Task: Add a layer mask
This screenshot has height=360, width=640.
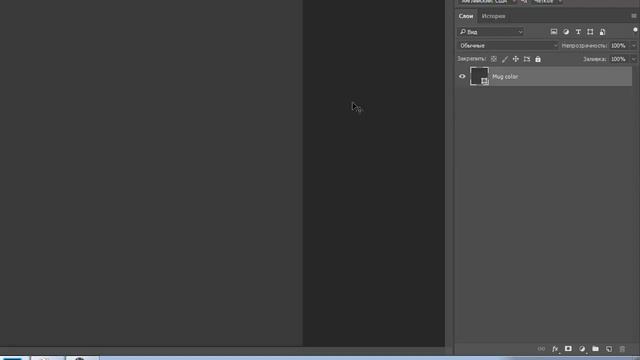Action: point(568,349)
